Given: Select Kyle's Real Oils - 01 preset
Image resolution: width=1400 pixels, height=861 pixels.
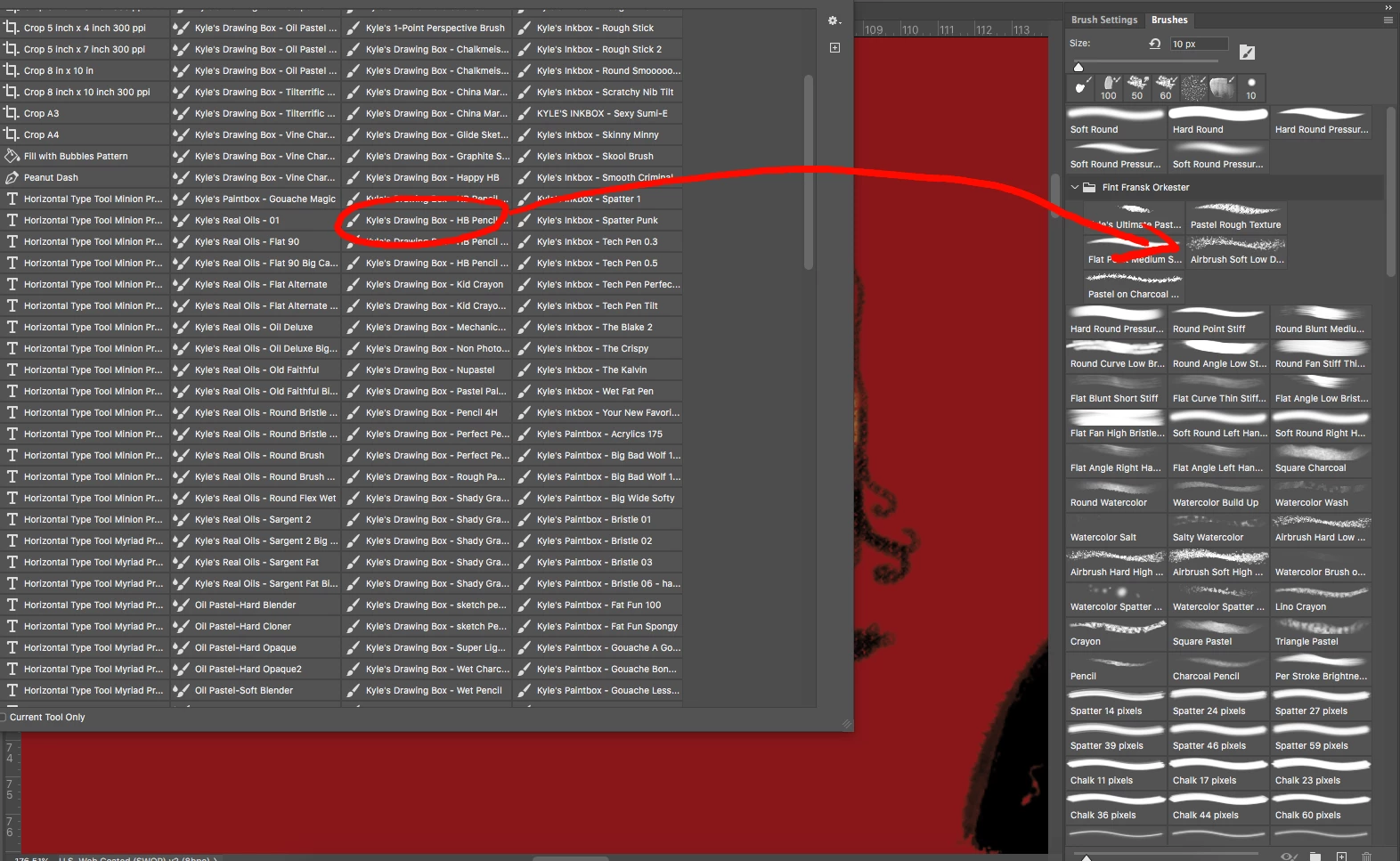Looking at the screenshot, I should click(256, 220).
